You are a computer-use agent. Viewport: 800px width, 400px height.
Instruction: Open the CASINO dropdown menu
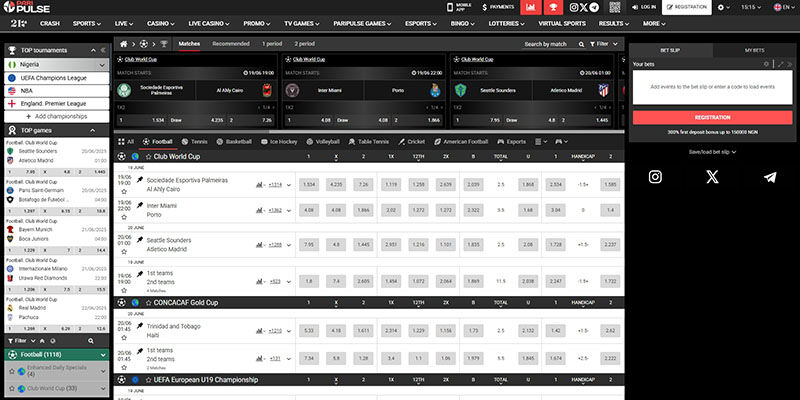[161, 23]
